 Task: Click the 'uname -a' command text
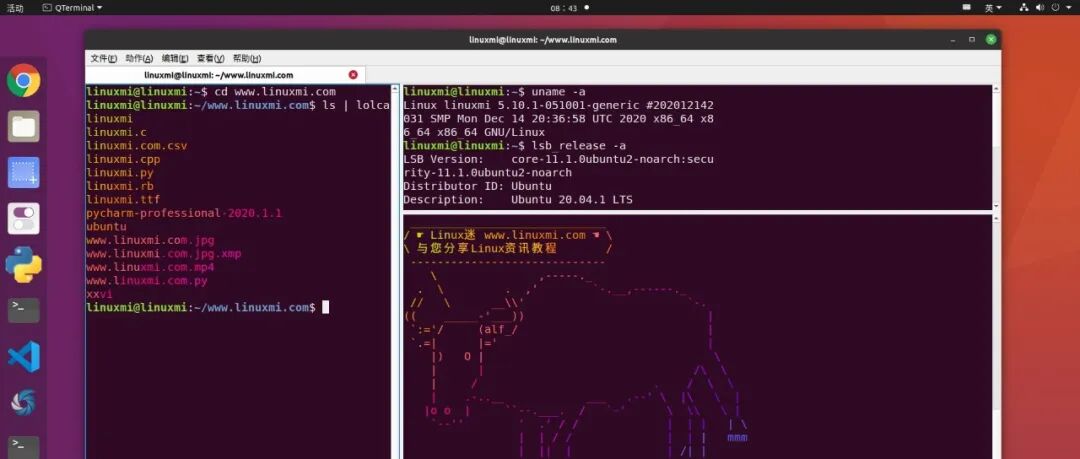559,92
